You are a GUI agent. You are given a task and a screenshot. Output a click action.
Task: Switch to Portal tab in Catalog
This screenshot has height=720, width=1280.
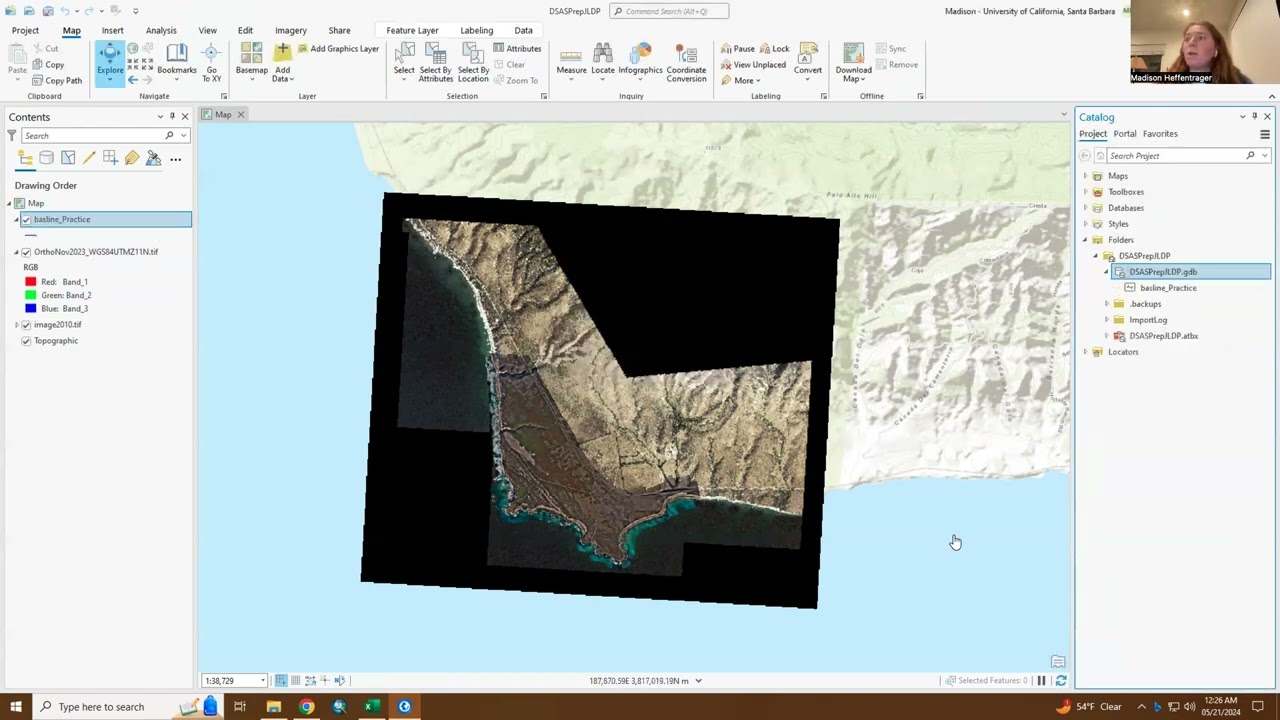pyautogui.click(x=1125, y=134)
